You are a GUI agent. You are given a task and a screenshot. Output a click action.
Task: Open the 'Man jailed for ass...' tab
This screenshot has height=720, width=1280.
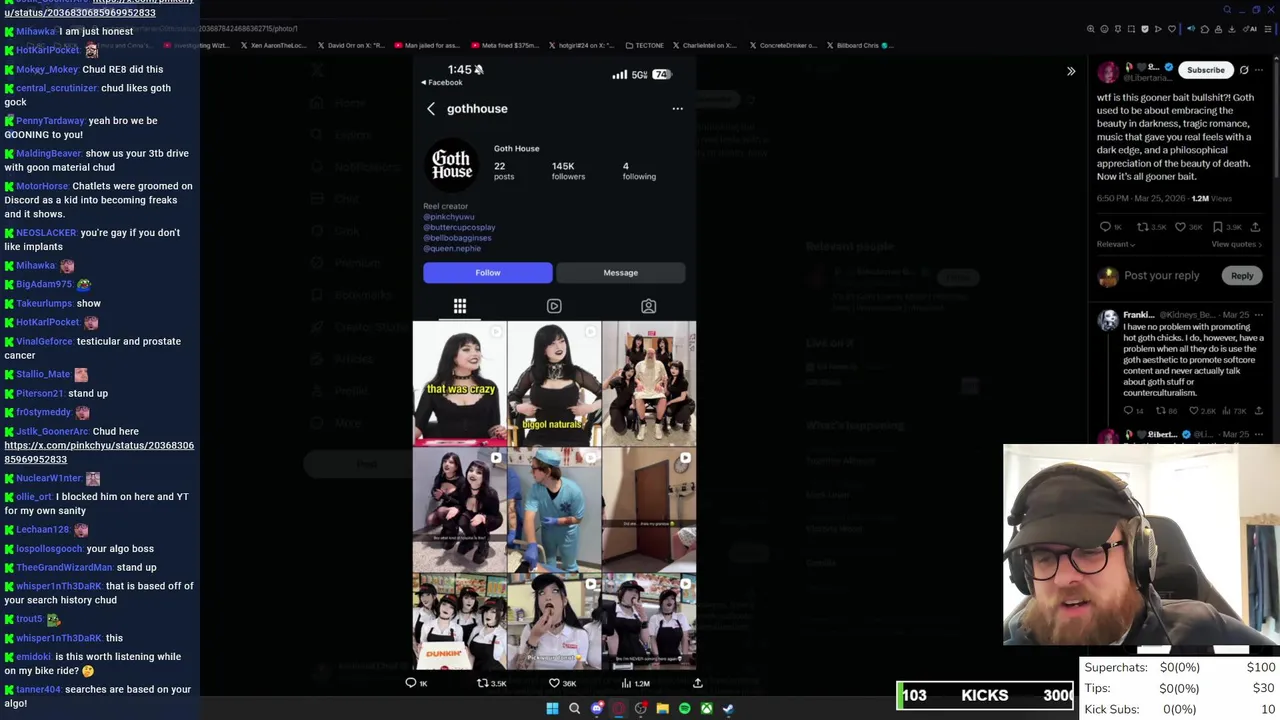[x=426, y=45]
